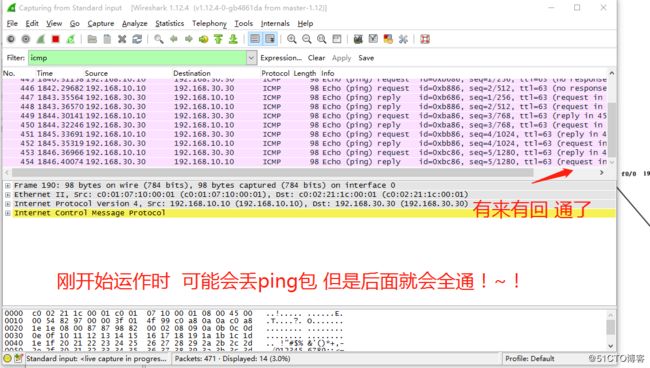Expand Internet Protocol Version 4 details
Screen dimensions: 650x368
[7, 203]
